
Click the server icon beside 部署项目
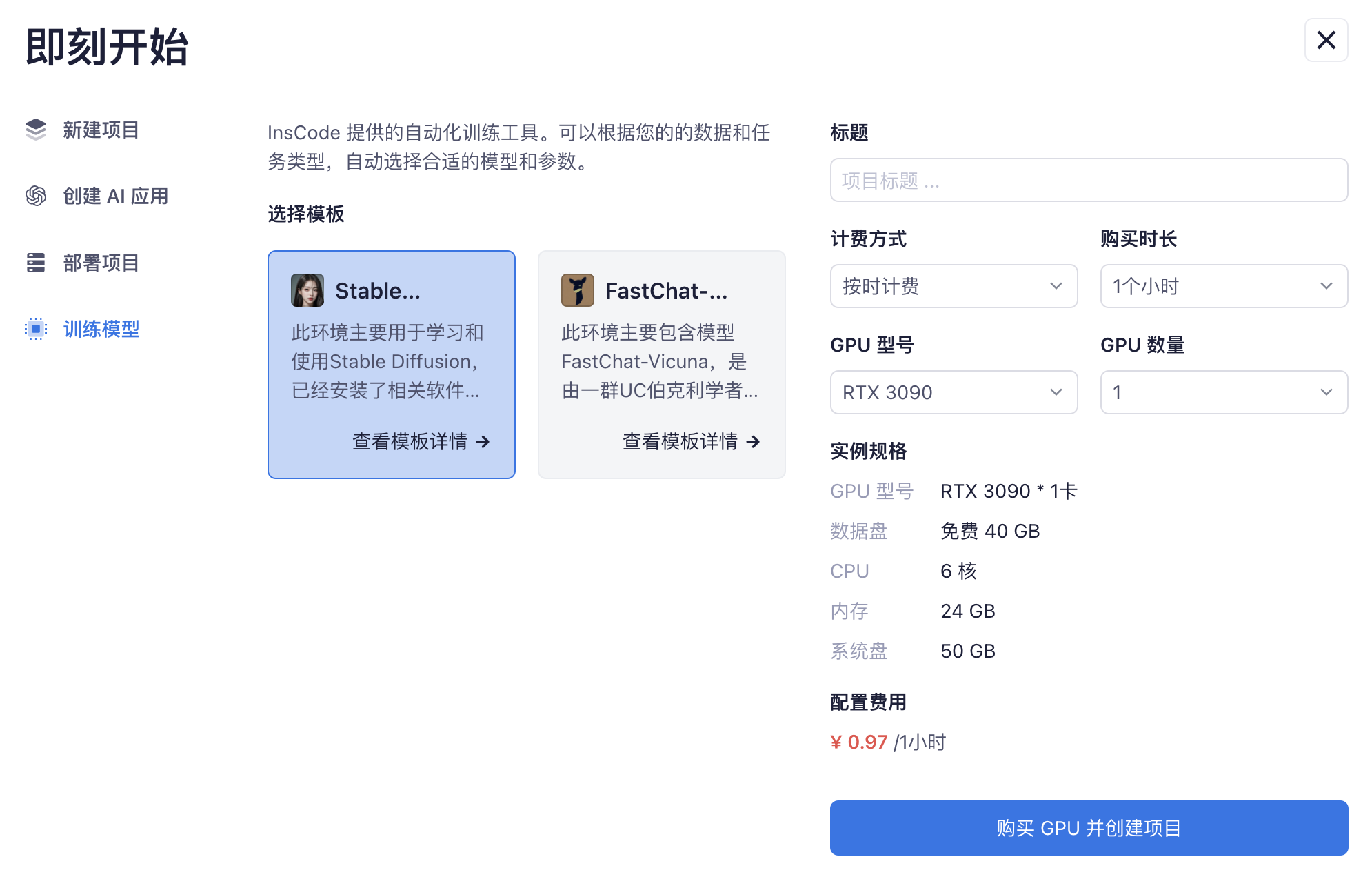36,263
